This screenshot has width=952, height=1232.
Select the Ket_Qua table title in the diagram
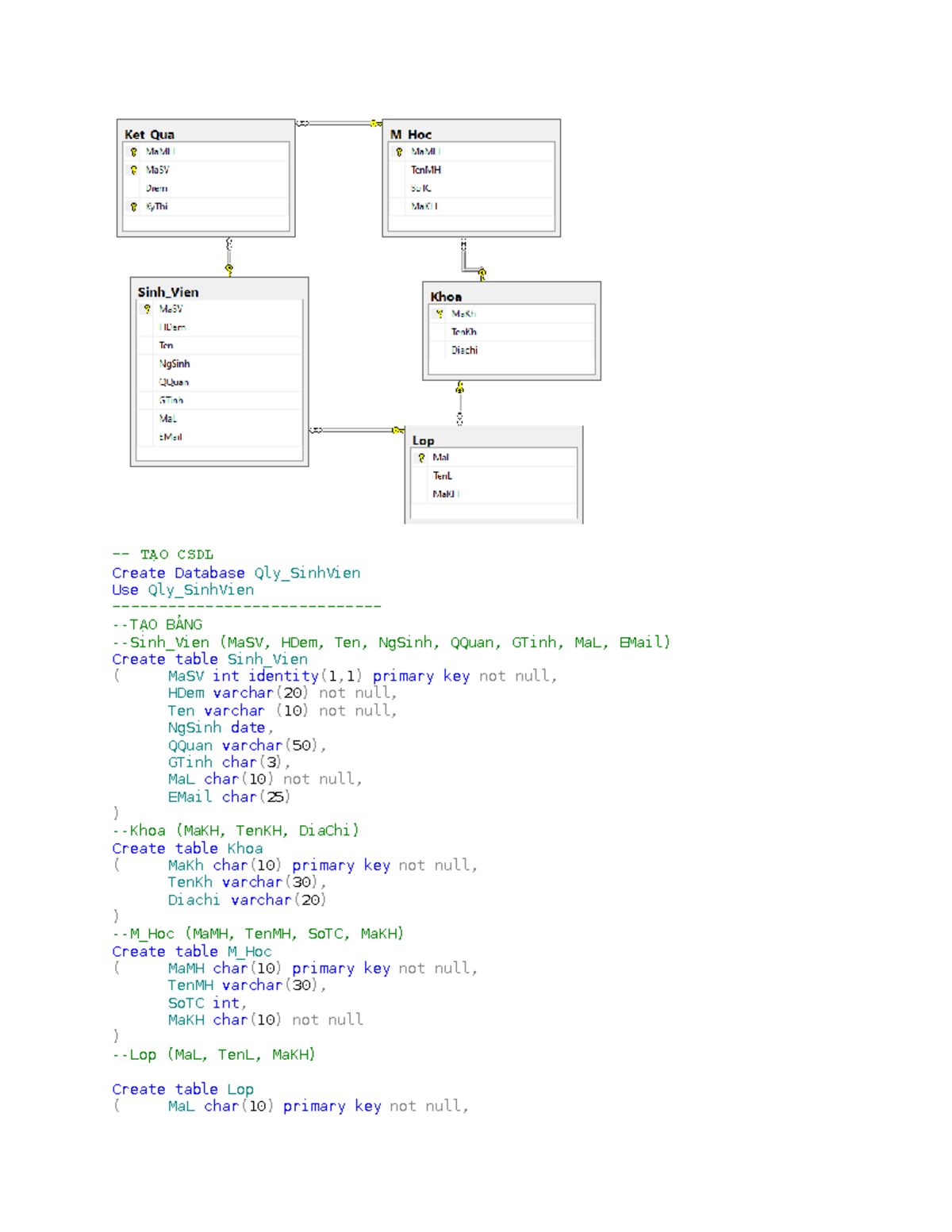tap(149, 134)
